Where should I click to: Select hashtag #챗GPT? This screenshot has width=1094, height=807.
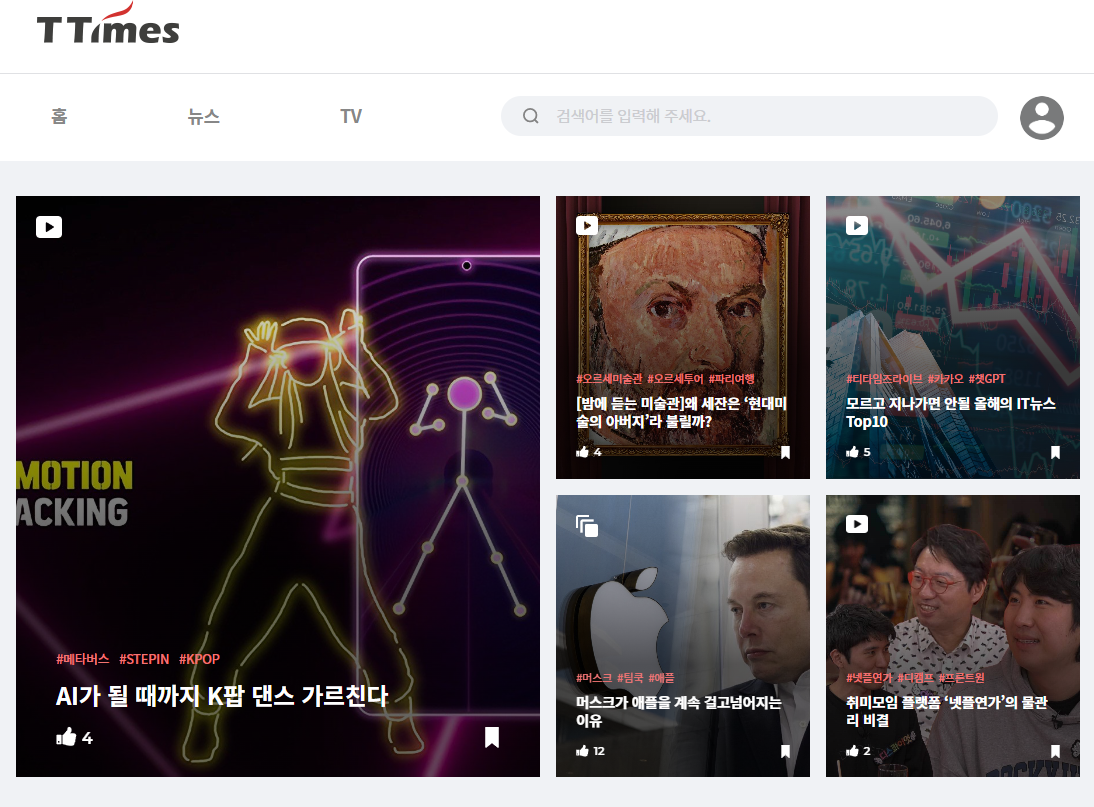[987, 379]
